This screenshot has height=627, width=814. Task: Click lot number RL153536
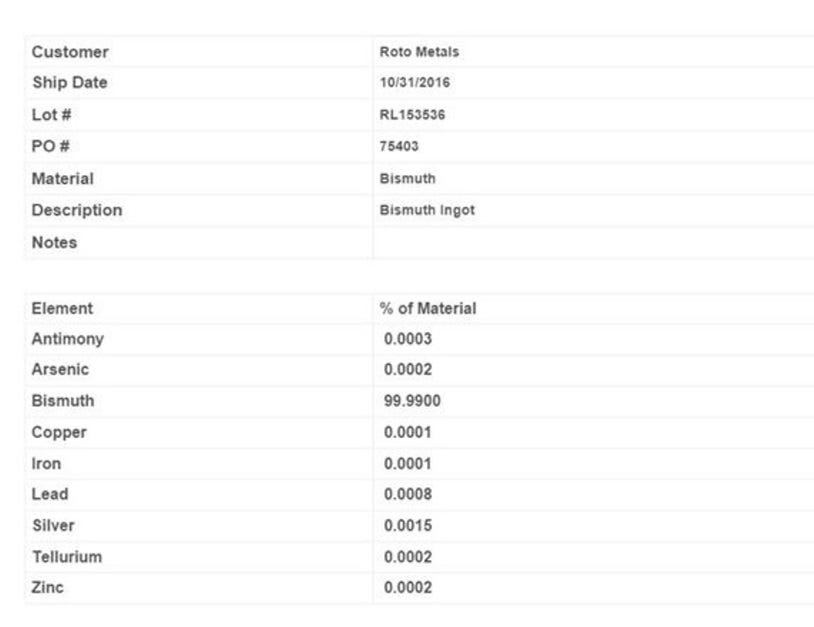tap(412, 115)
